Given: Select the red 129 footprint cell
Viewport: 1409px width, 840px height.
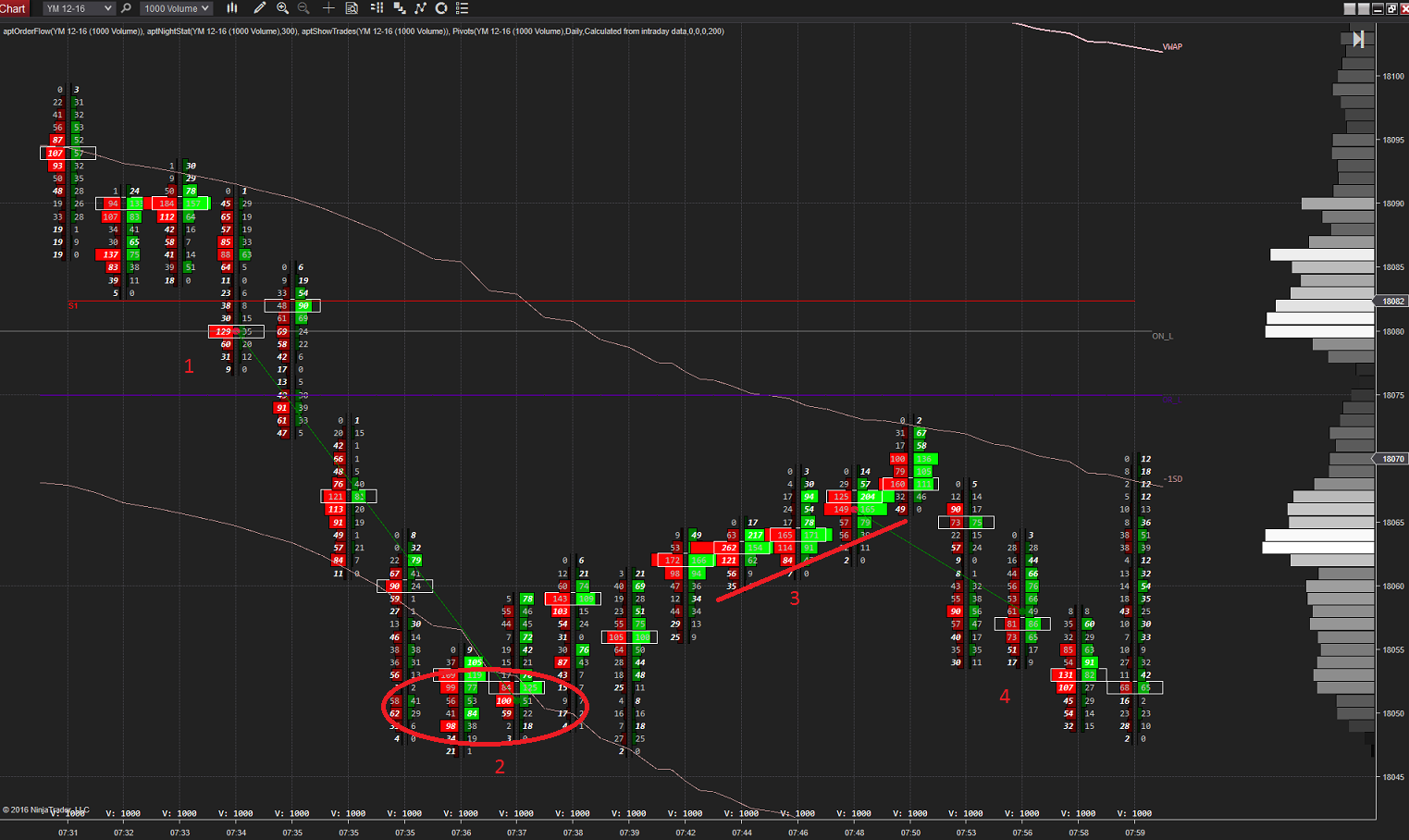Looking at the screenshot, I should 223,331.
